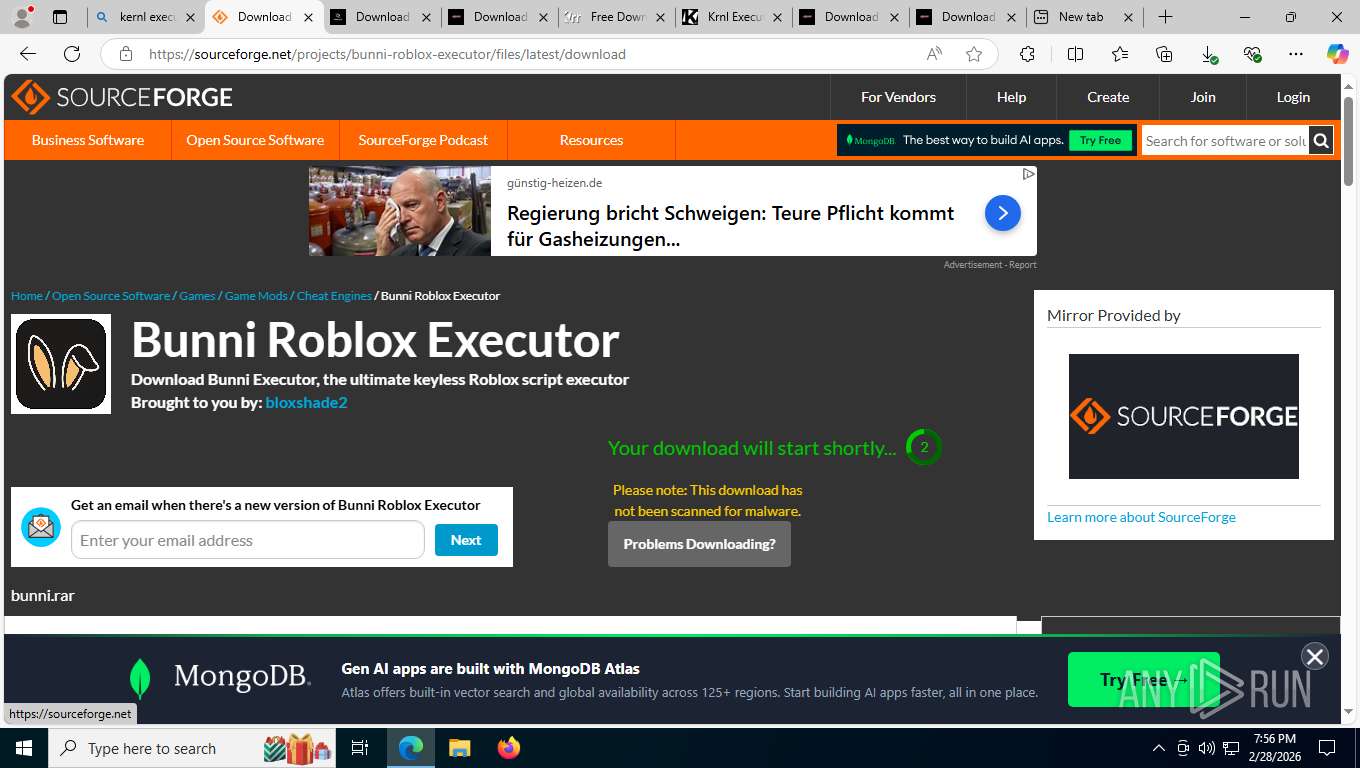Click Cheat Engines breadcrumb link

[x=334, y=296]
